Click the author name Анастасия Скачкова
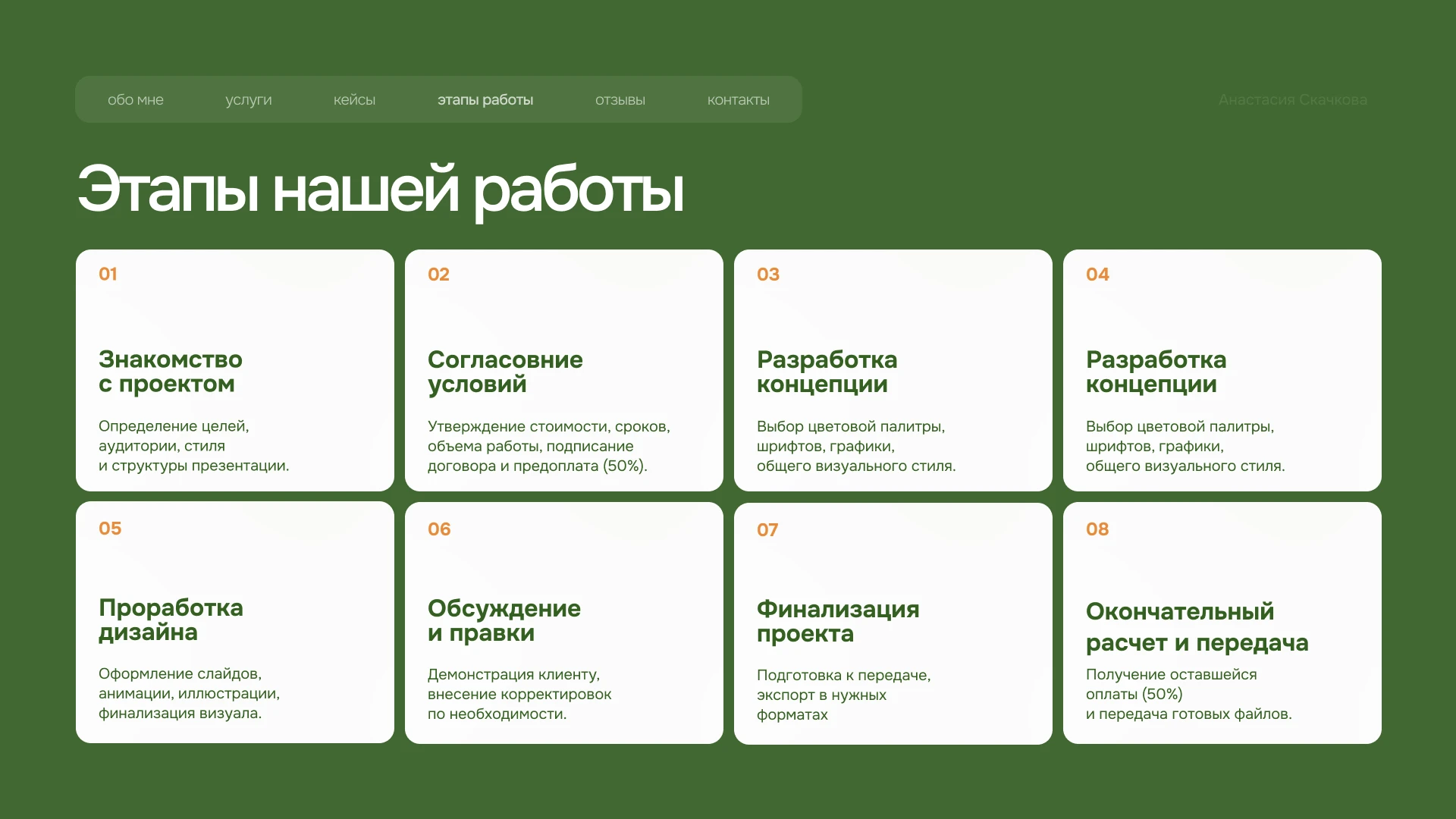Viewport: 1456px width, 819px height. 1292,100
